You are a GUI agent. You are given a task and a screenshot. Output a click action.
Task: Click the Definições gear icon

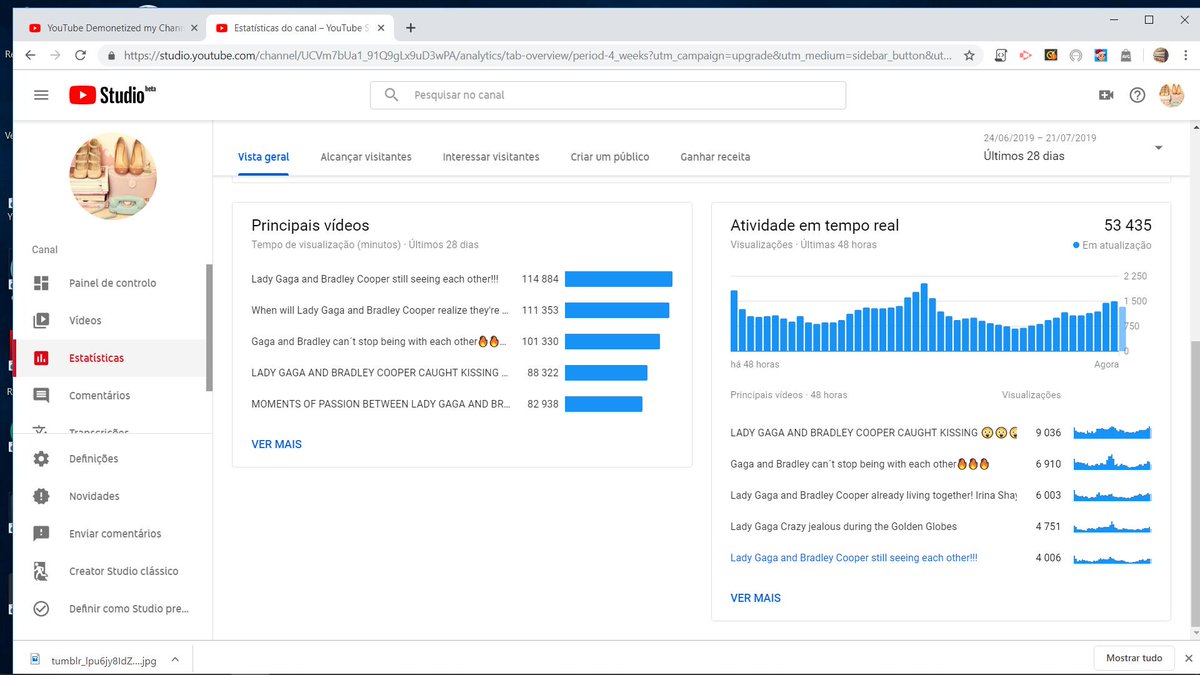click(x=41, y=458)
